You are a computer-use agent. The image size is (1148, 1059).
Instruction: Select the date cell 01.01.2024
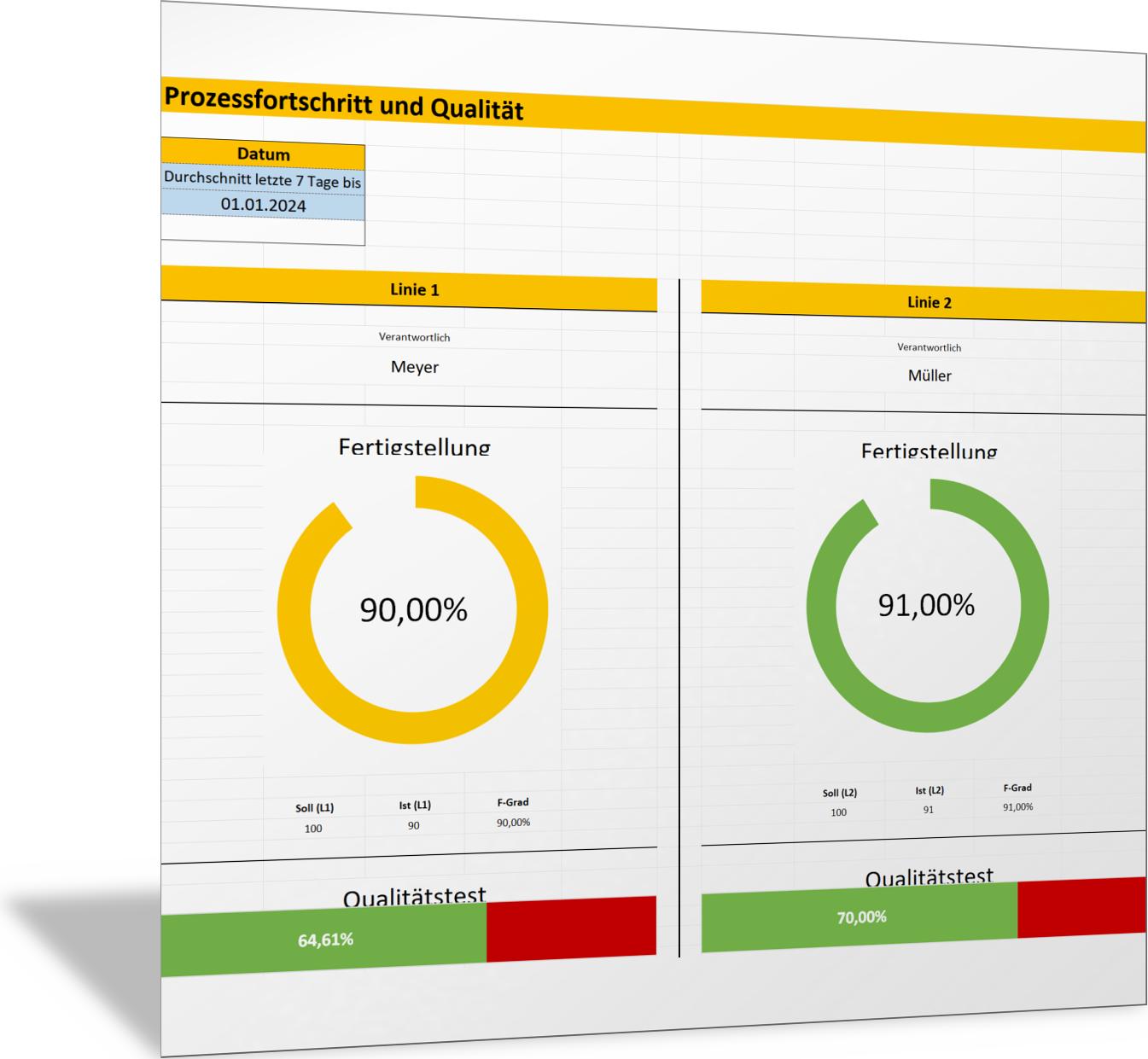263,205
